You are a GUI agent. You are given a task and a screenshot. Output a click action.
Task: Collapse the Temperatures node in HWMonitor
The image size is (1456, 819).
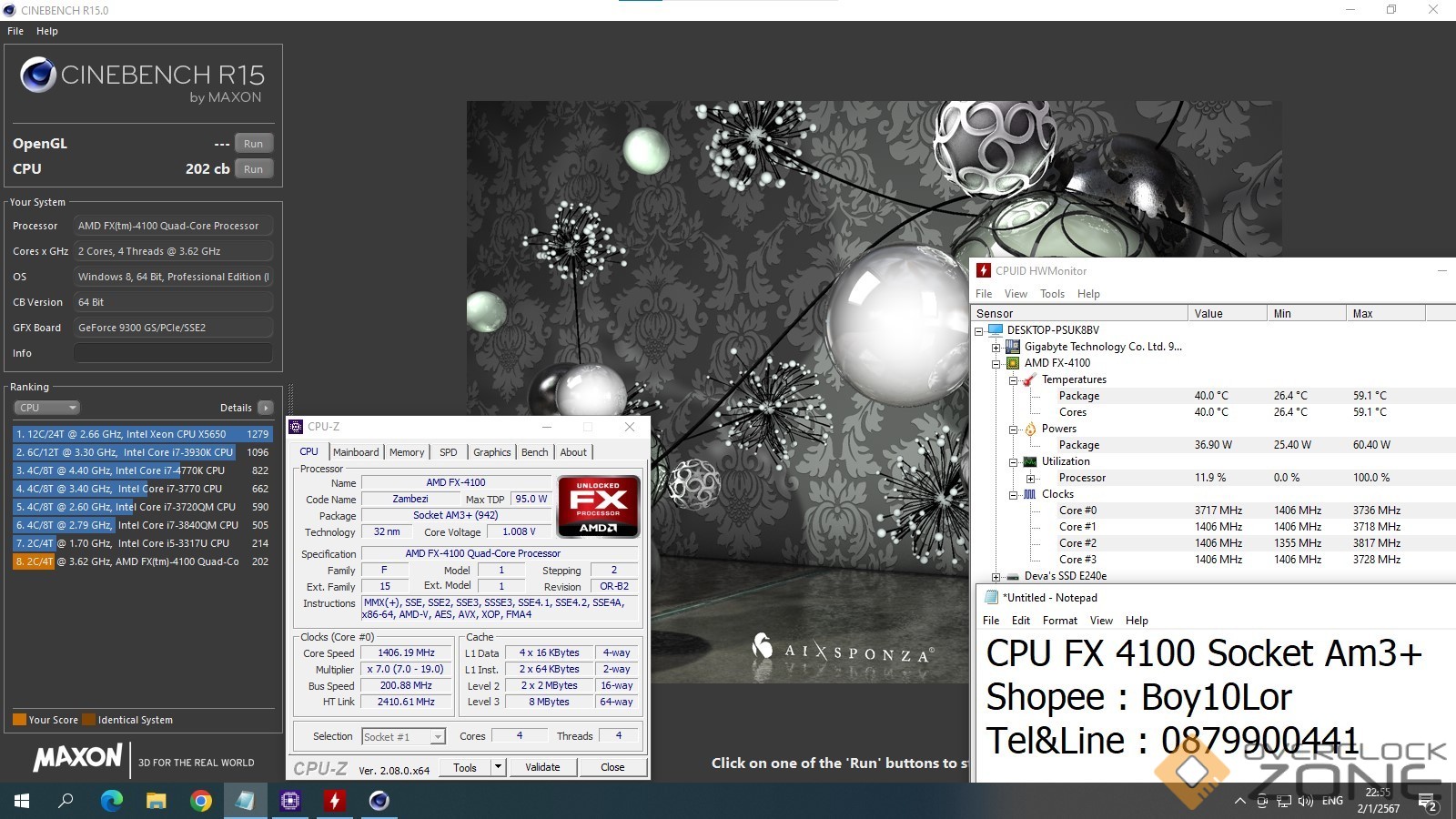tap(1013, 380)
